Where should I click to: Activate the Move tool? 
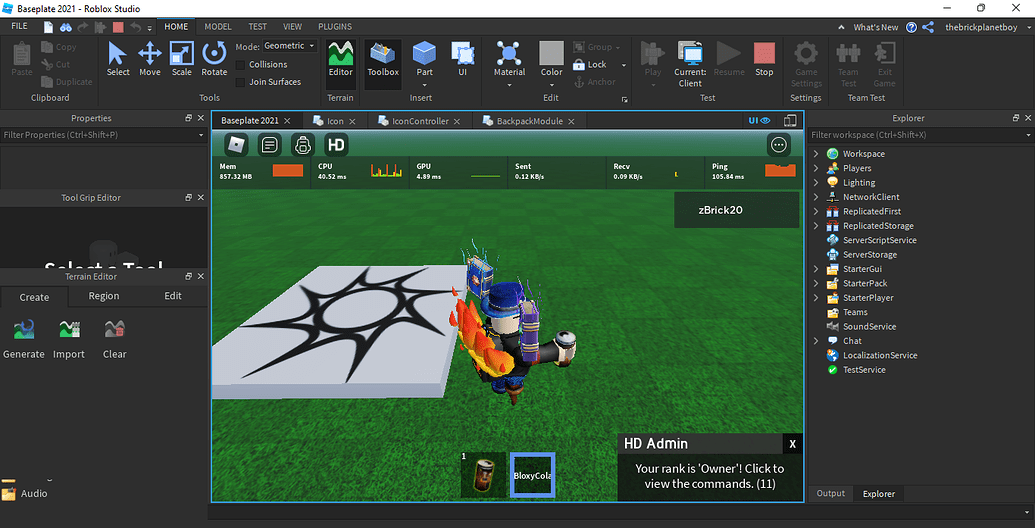pyautogui.click(x=150, y=59)
